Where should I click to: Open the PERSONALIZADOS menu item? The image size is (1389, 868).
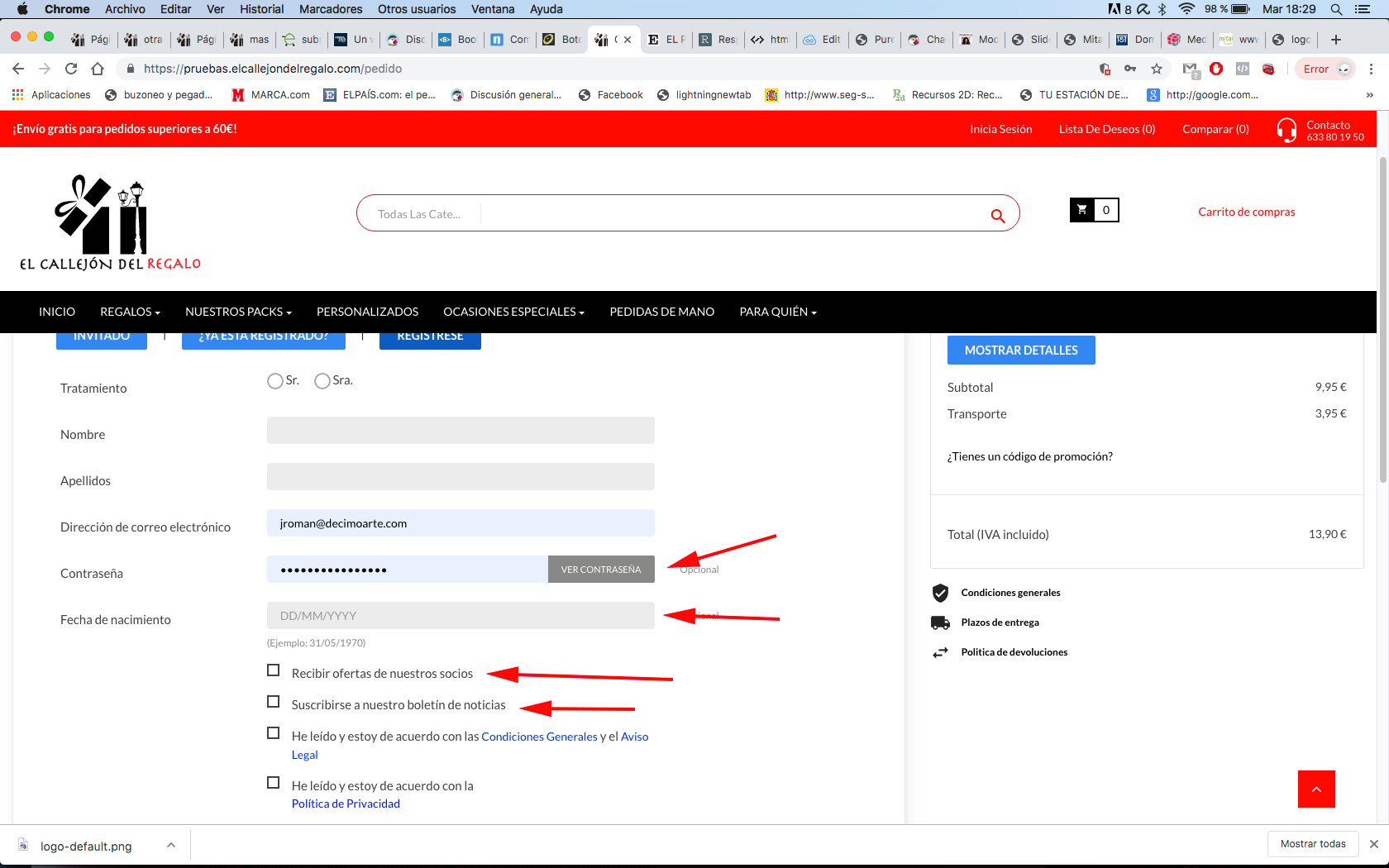coord(367,312)
